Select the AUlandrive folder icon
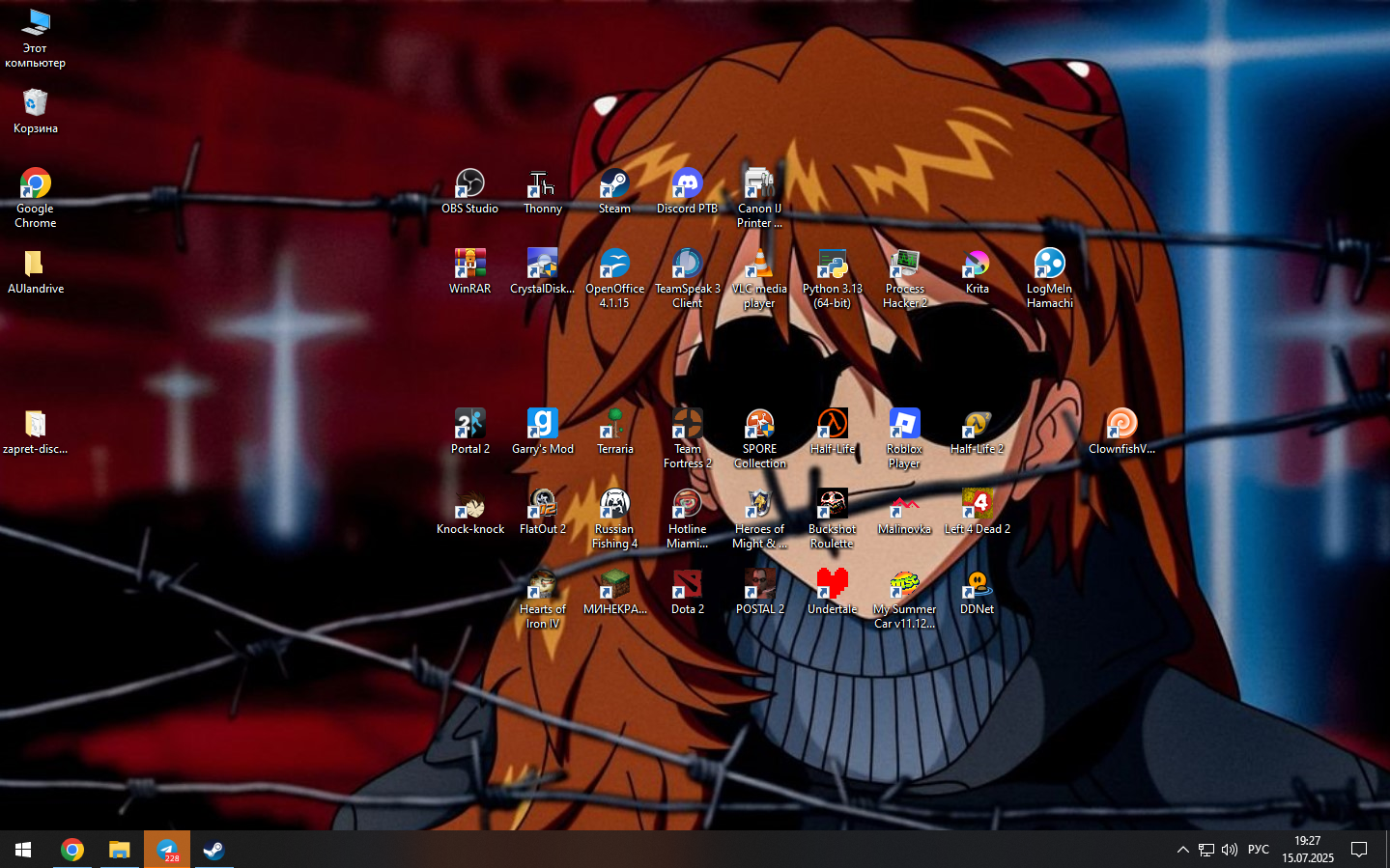The image size is (1390, 868). (x=36, y=271)
